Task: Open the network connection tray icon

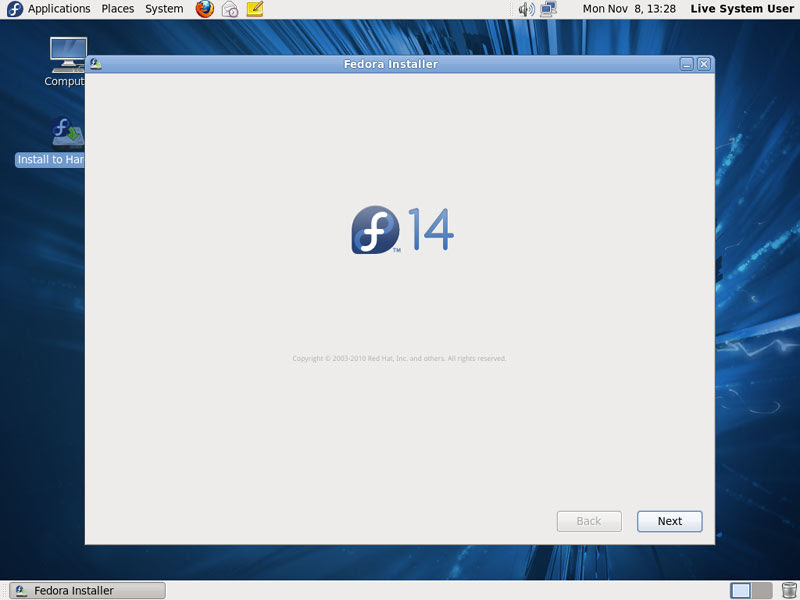Action: tap(548, 9)
